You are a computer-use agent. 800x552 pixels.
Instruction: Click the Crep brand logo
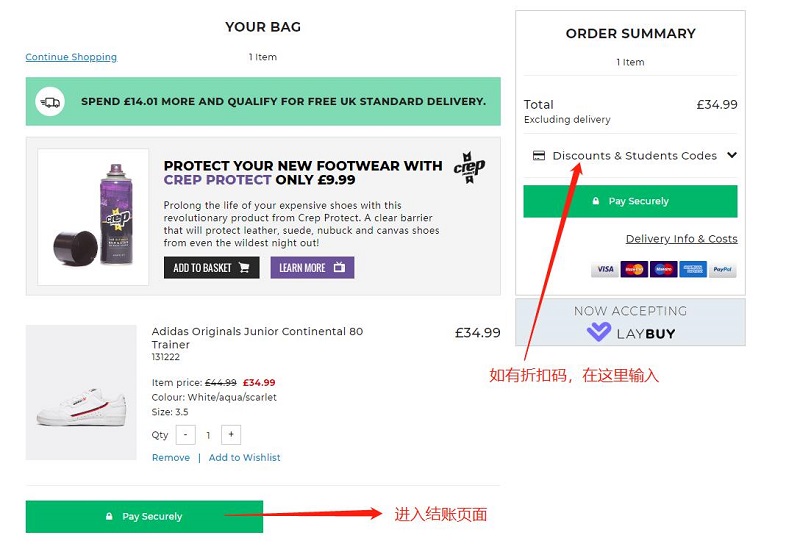point(469,166)
